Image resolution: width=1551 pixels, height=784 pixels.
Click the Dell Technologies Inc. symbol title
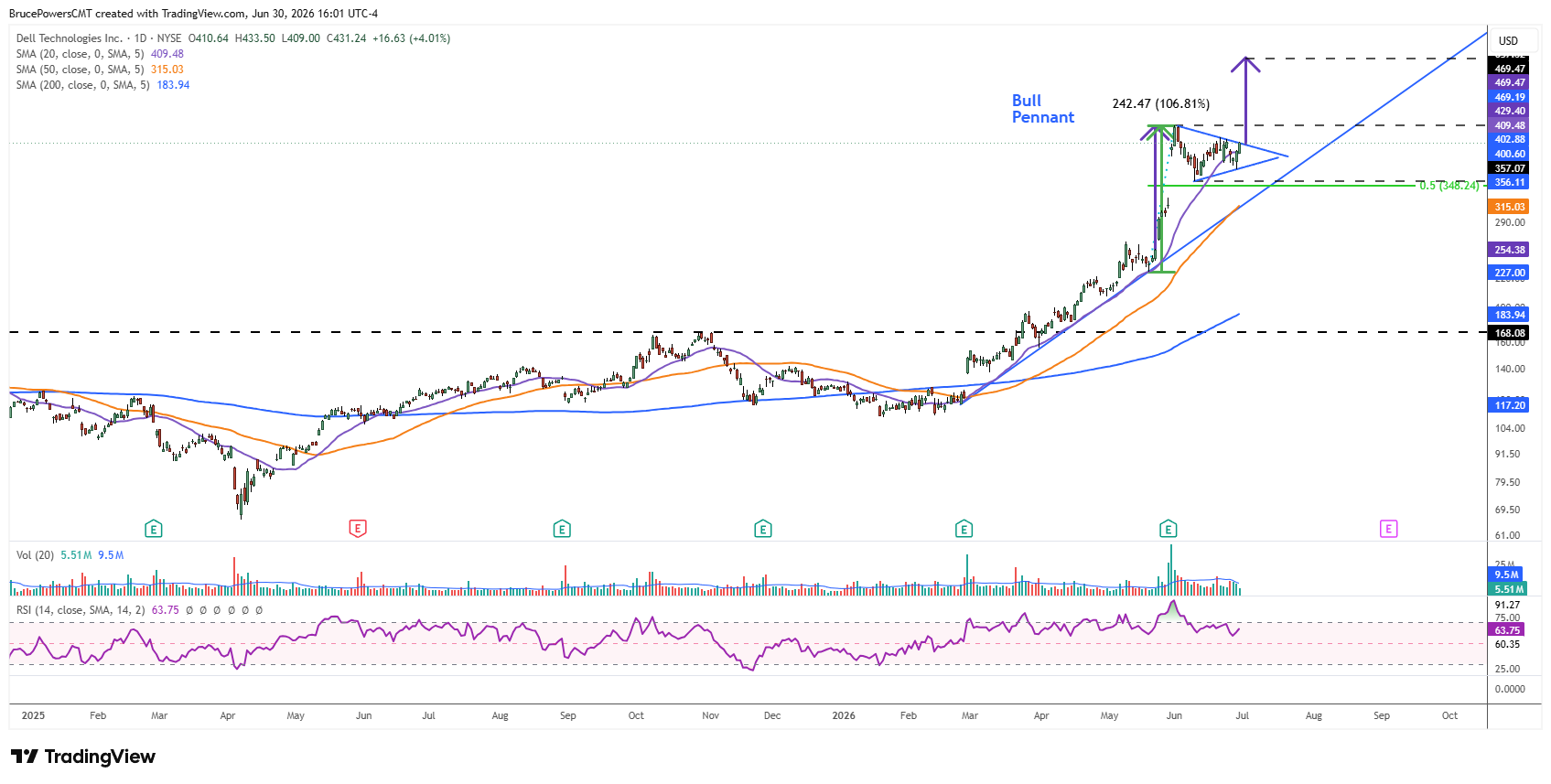point(70,38)
